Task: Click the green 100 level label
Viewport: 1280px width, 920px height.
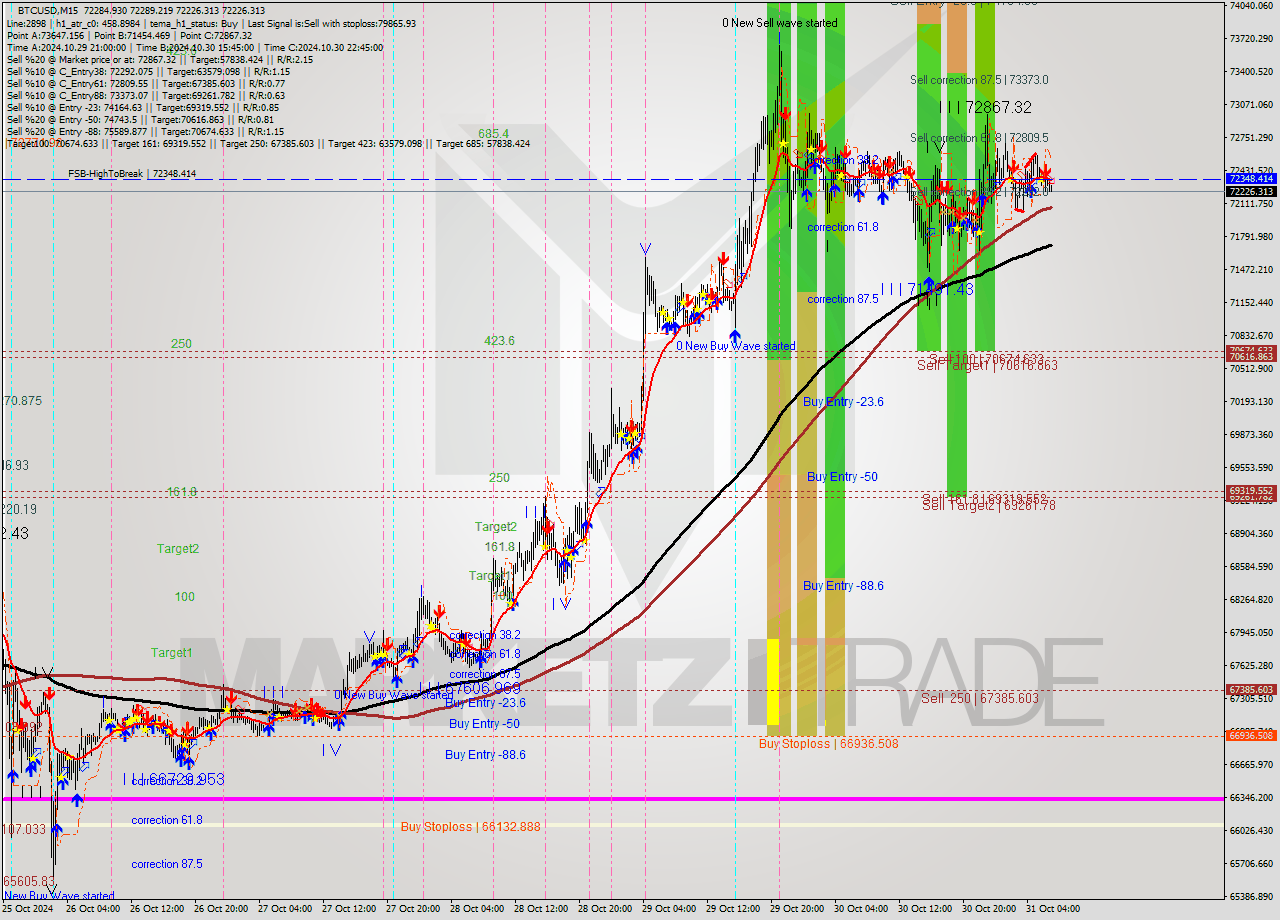Action: tap(184, 597)
